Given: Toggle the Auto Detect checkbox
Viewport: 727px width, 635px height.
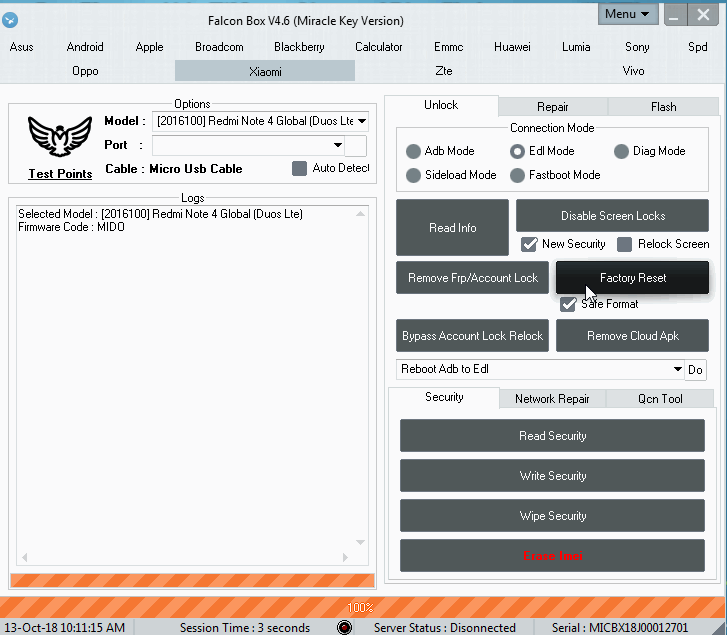Looking at the screenshot, I should coord(300,168).
